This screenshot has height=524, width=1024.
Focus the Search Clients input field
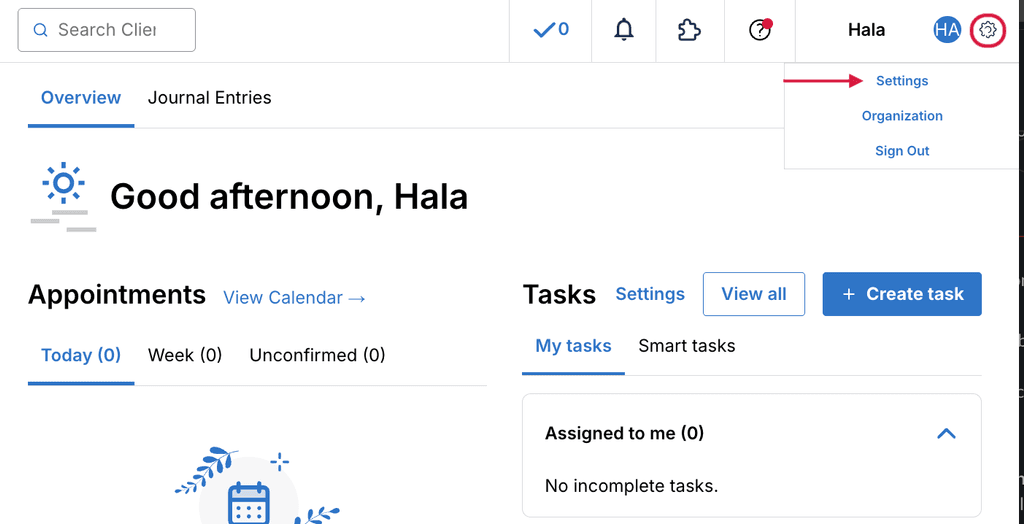[x=106, y=30]
